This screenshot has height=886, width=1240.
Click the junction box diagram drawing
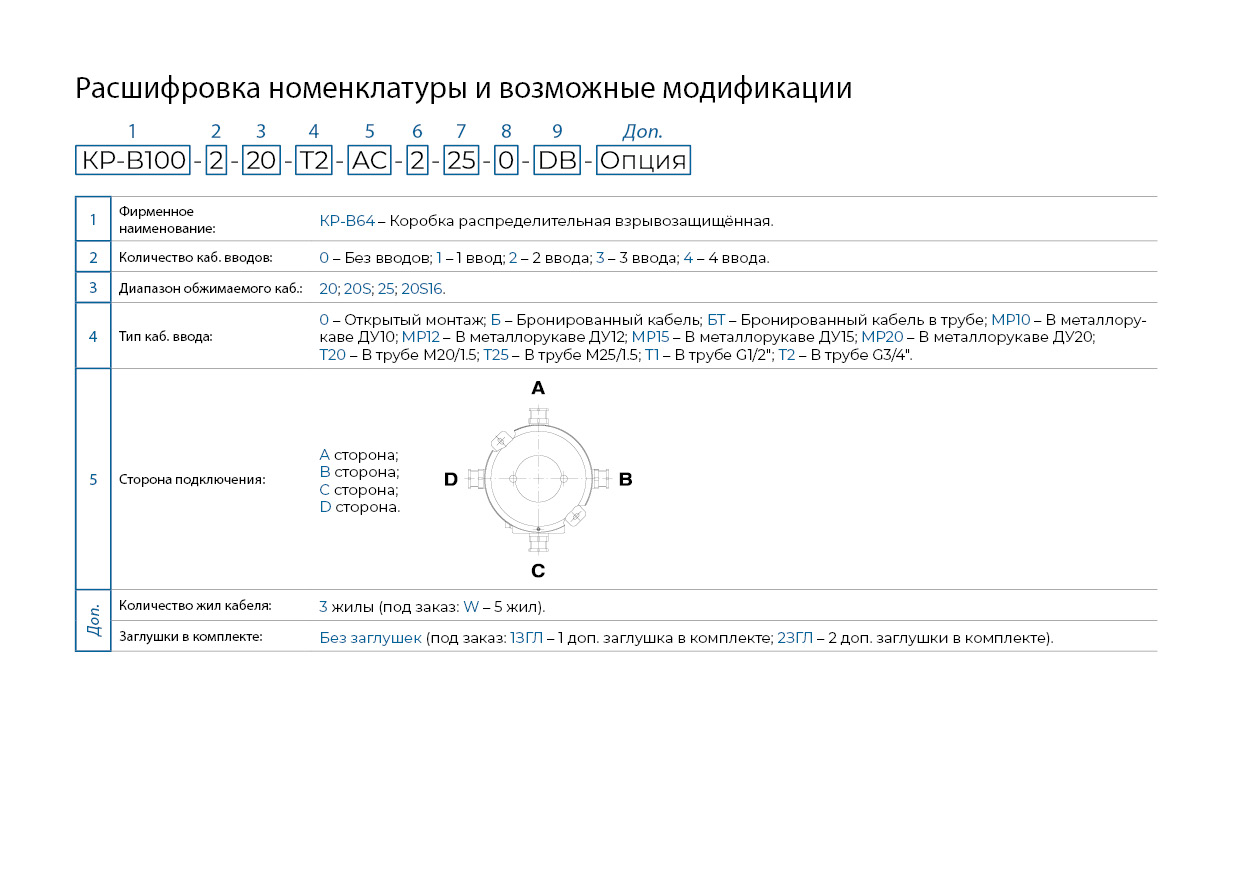[538, 479]
